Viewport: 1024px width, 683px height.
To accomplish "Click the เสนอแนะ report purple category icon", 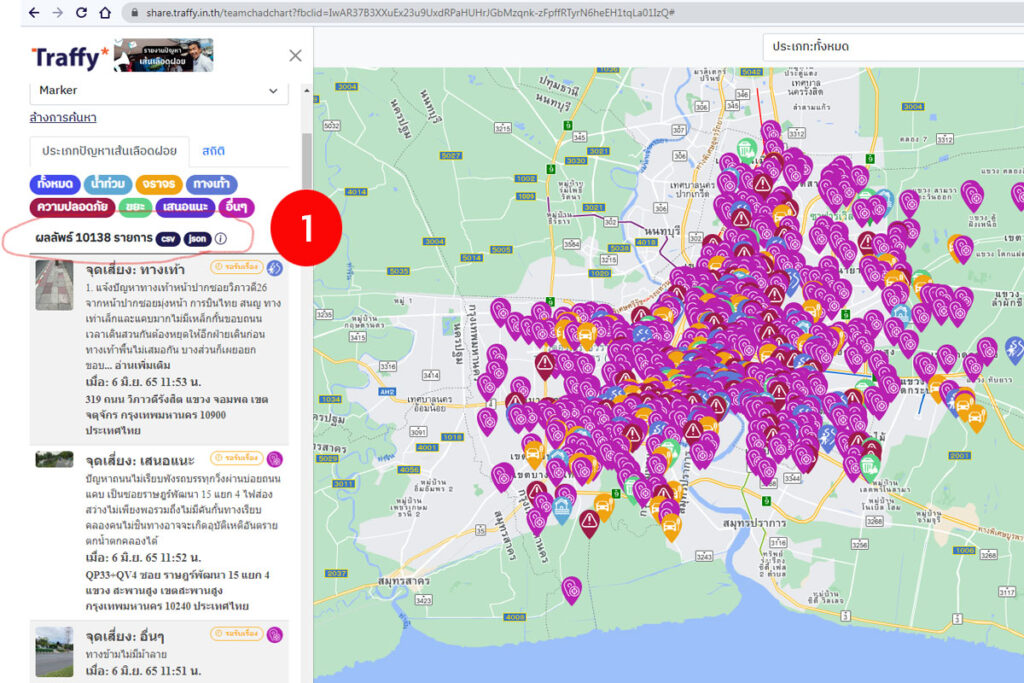I will click(x=275, y=460).
